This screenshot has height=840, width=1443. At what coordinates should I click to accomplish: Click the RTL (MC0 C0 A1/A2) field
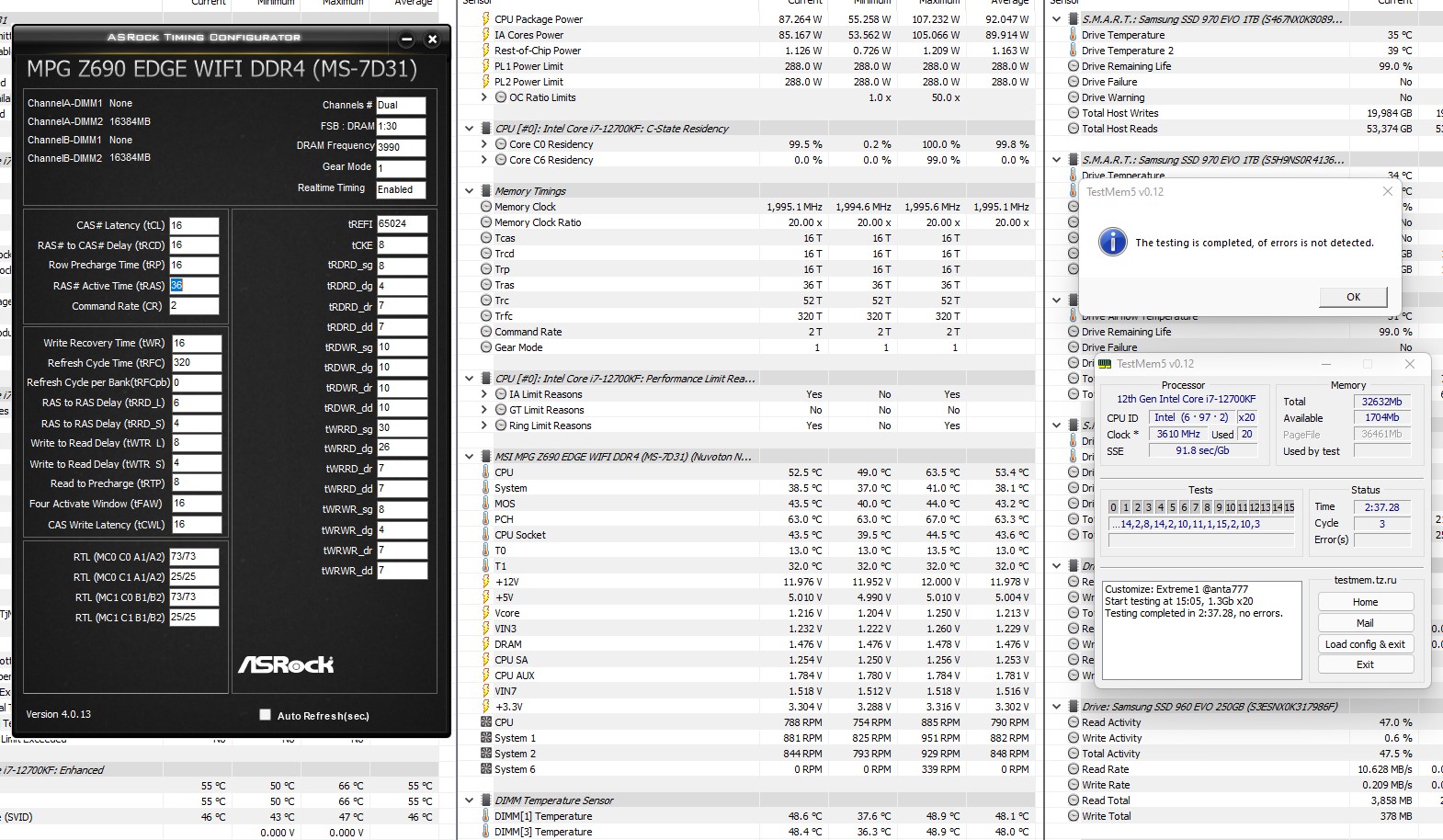pos(194,557)
